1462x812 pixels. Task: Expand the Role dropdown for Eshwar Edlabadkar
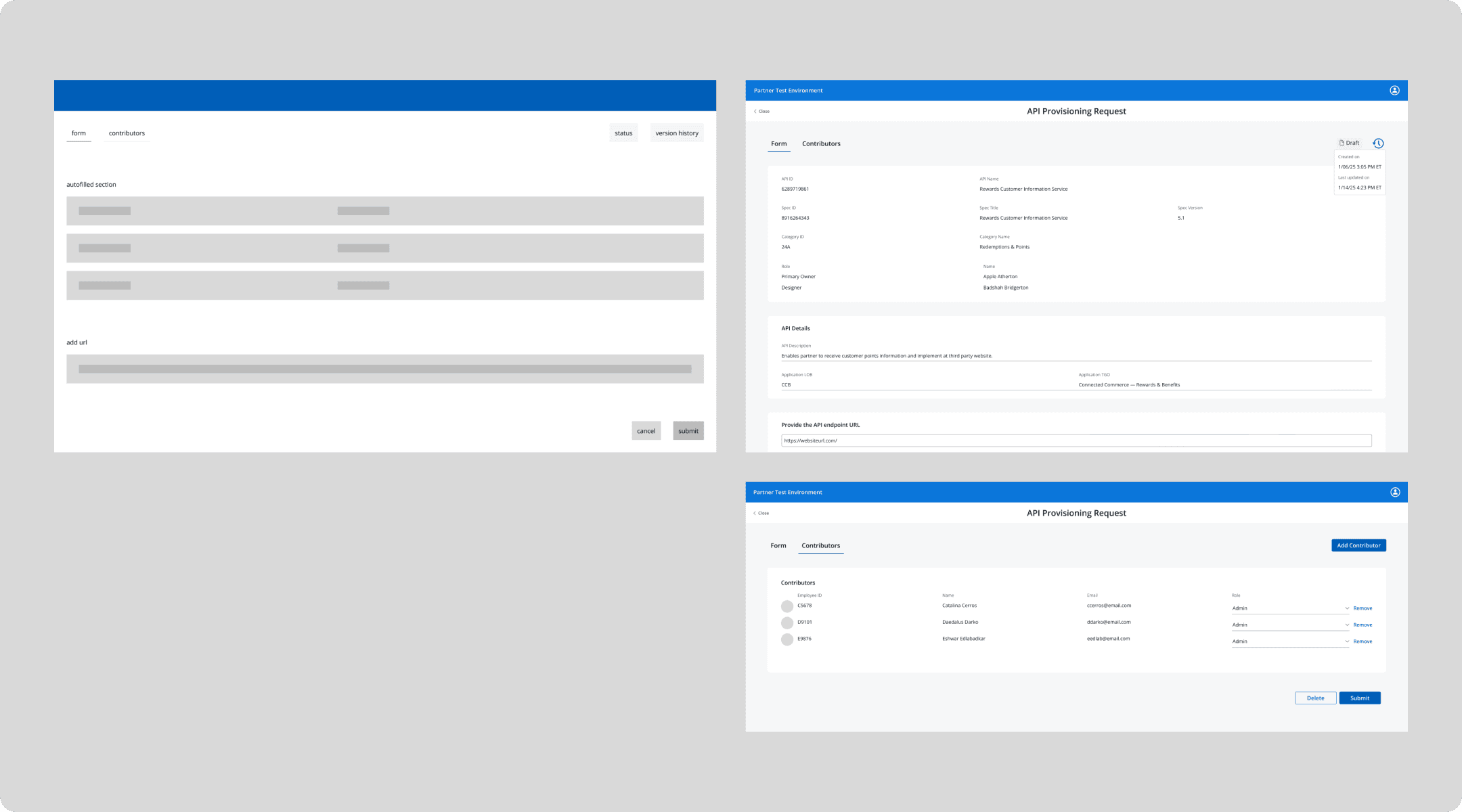coord(1346,641)
